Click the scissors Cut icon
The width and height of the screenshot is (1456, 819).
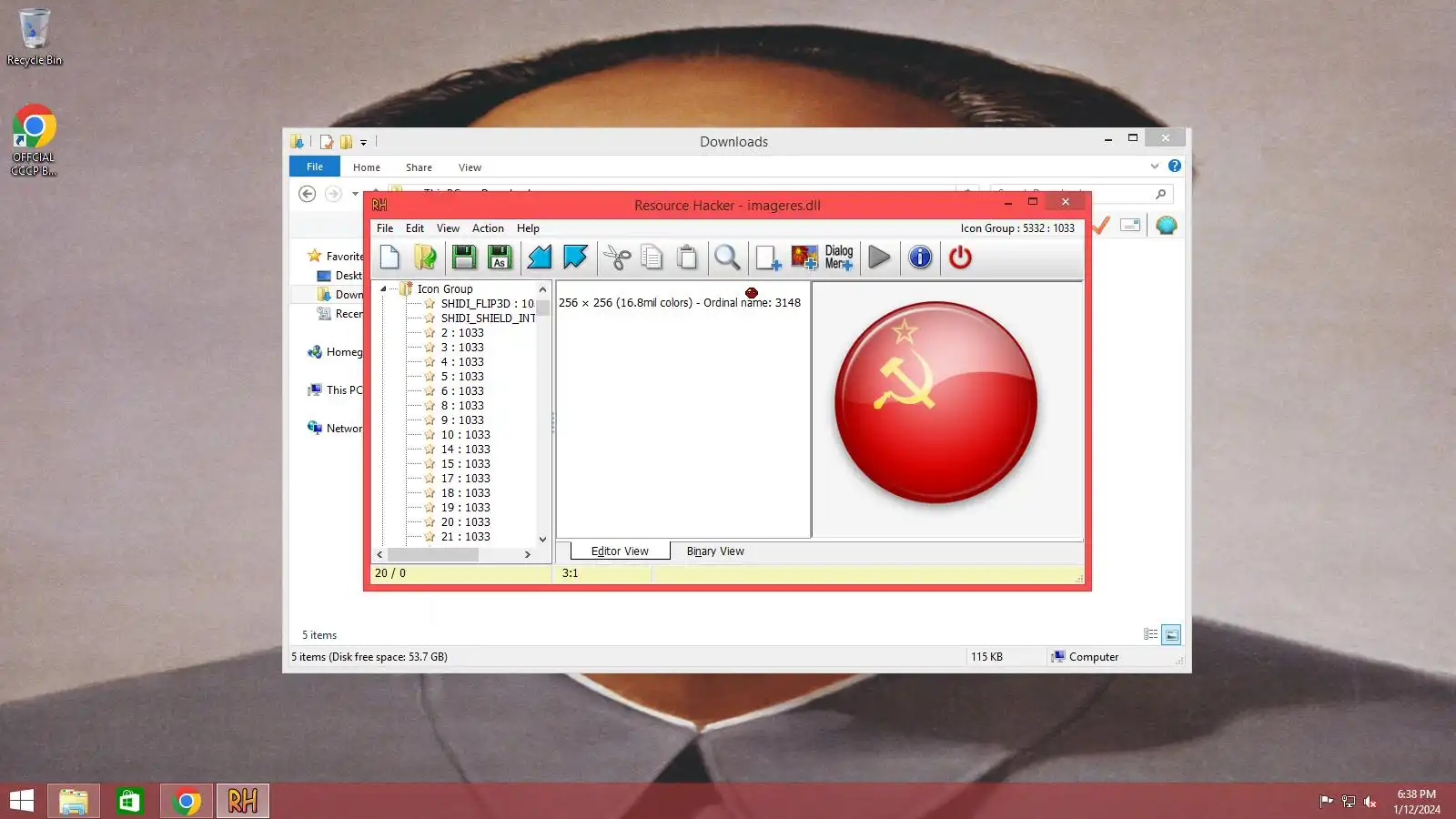tap(617, 258)
